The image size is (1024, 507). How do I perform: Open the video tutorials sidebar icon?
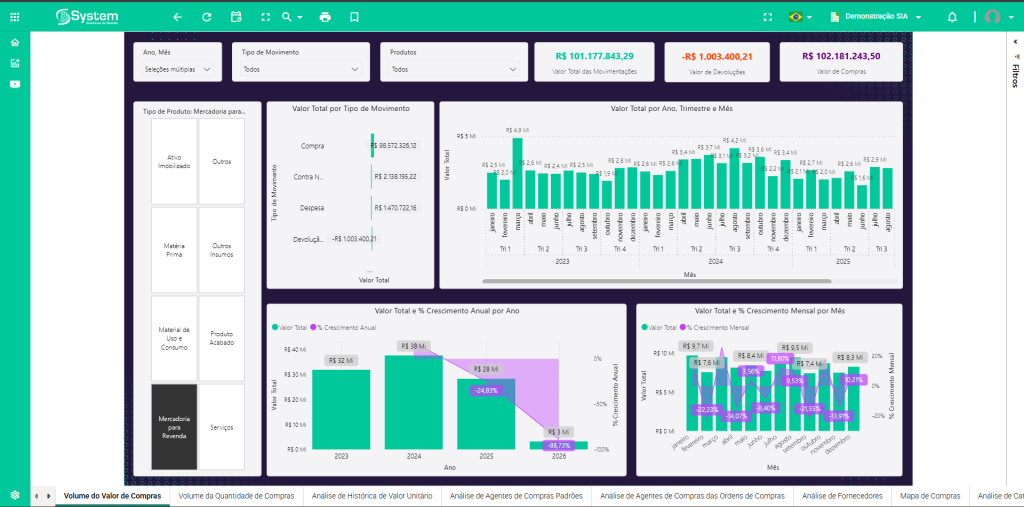15,84
